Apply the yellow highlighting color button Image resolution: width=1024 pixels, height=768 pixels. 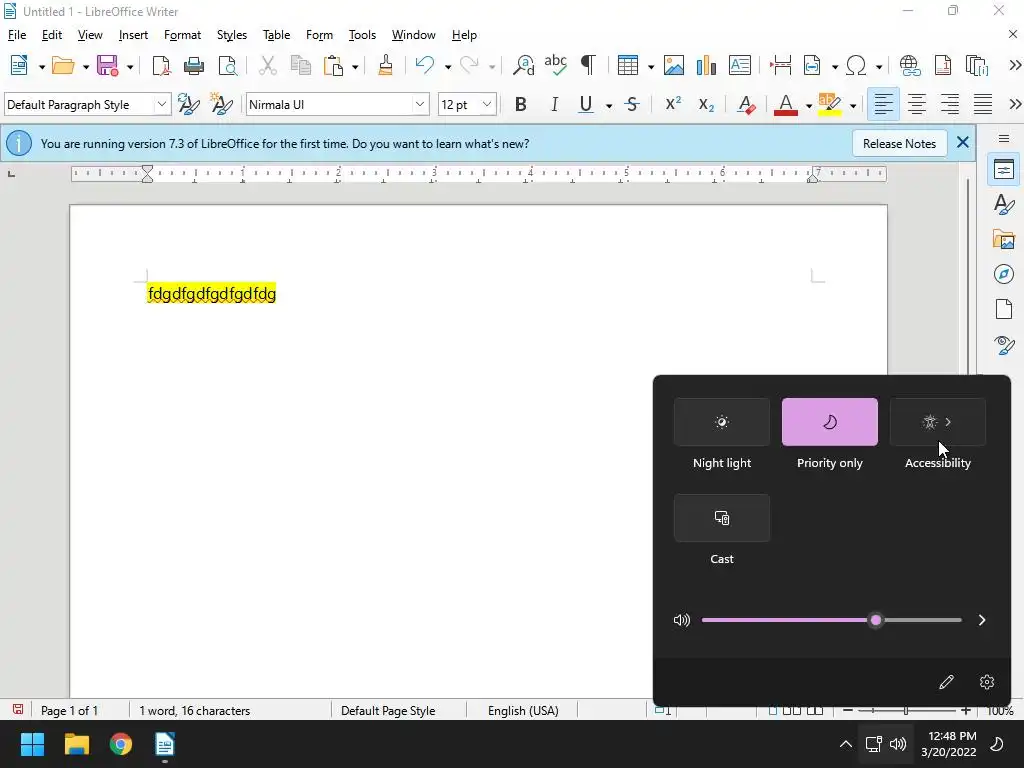coord(829,104)
